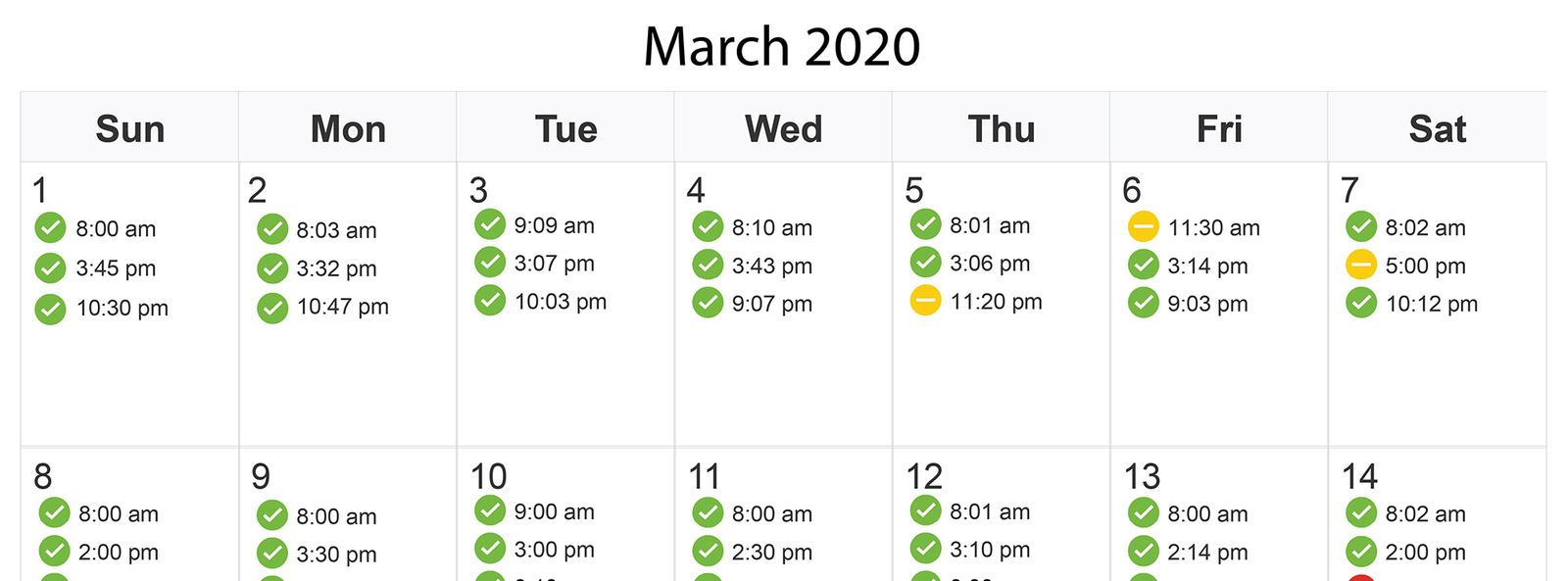Click the green check beside 3:14 pm
This screenshot has width=1568, height=581.
pyautogui.click(x=1143, y=265)
